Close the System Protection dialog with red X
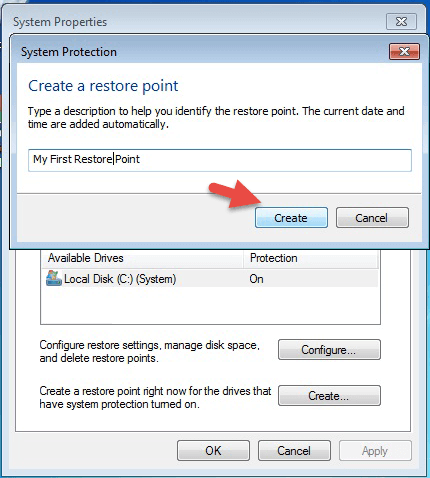 click(404, 52)
